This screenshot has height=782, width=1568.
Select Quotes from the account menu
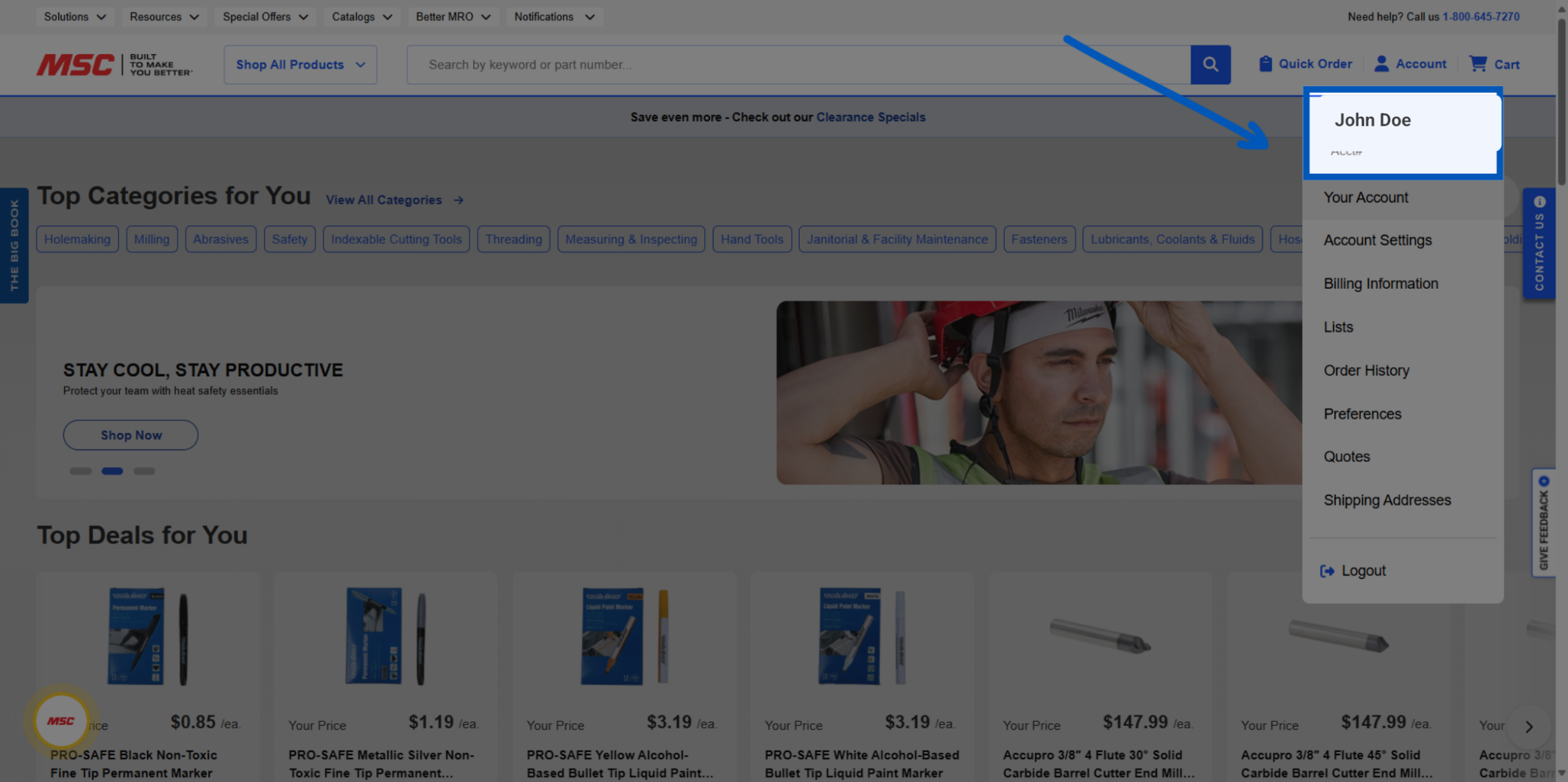(x=1402, y=457)
